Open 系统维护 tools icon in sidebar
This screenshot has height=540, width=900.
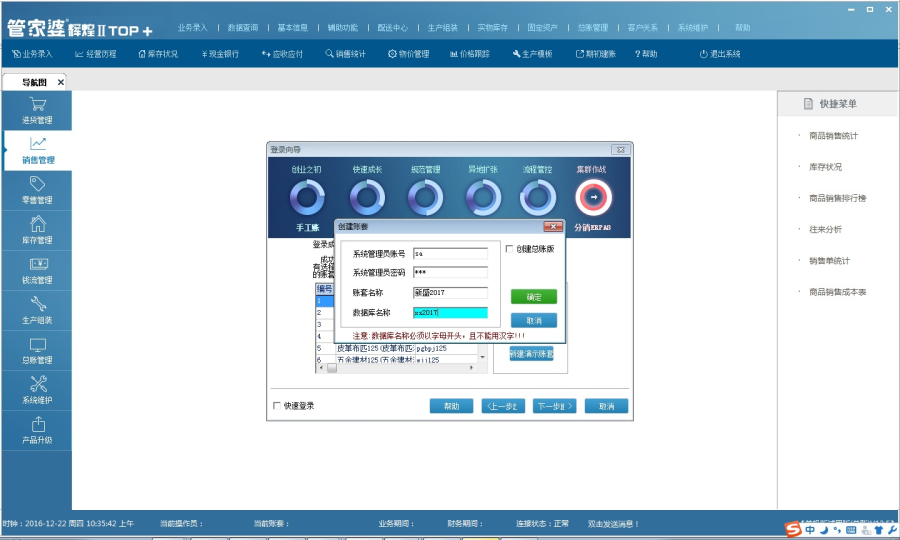[37, 385]
